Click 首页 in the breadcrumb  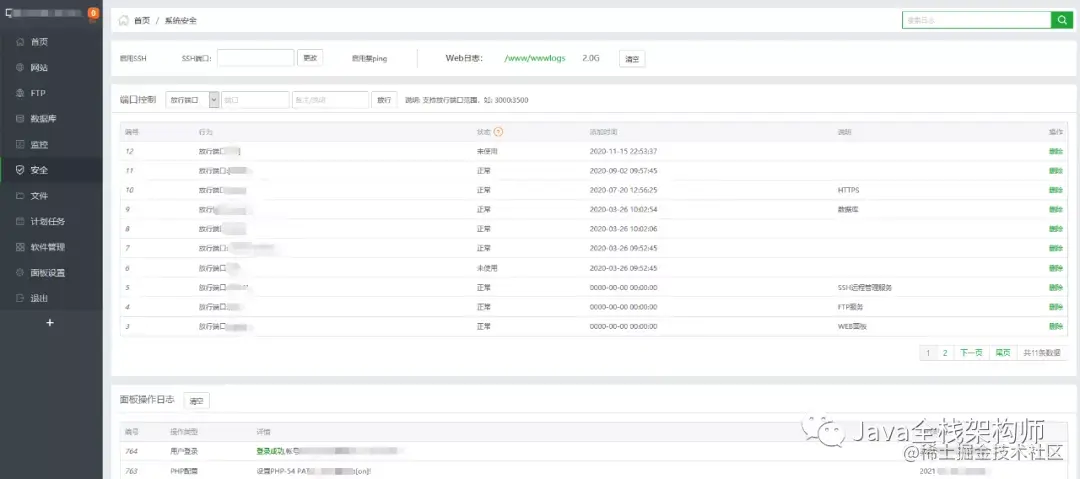[x=142, y=21]
